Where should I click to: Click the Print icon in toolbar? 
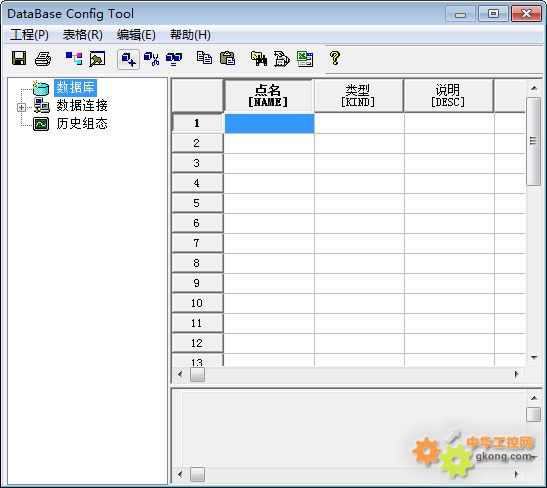[43, 59]
